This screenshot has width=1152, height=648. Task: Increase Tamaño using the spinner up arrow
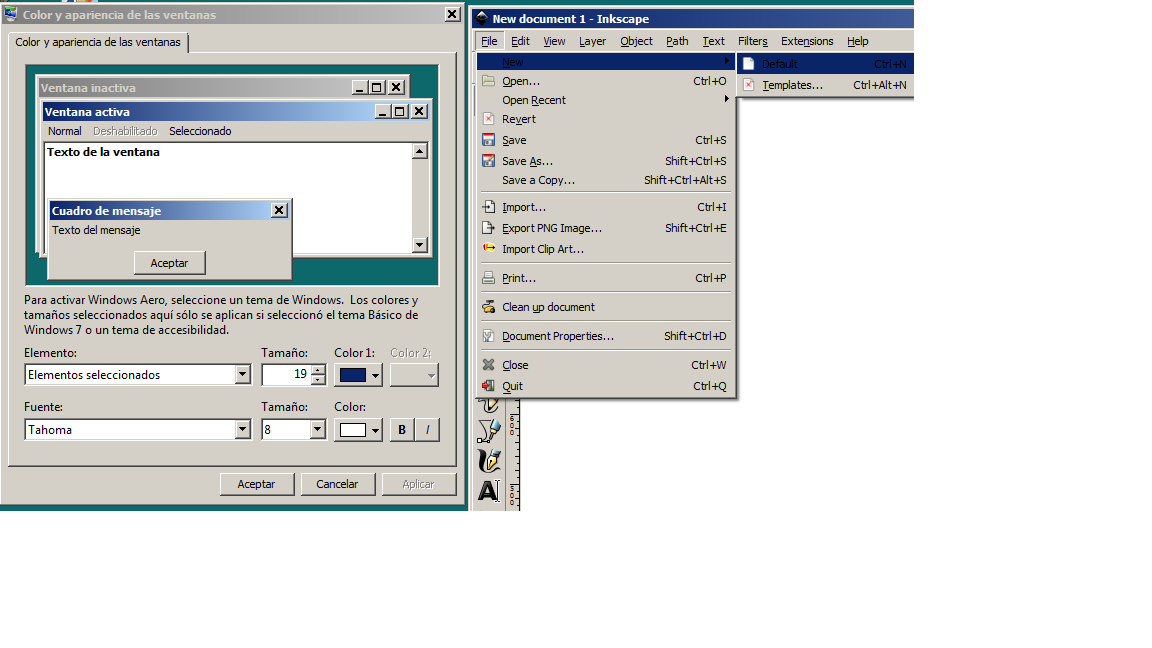click(319, 369)
